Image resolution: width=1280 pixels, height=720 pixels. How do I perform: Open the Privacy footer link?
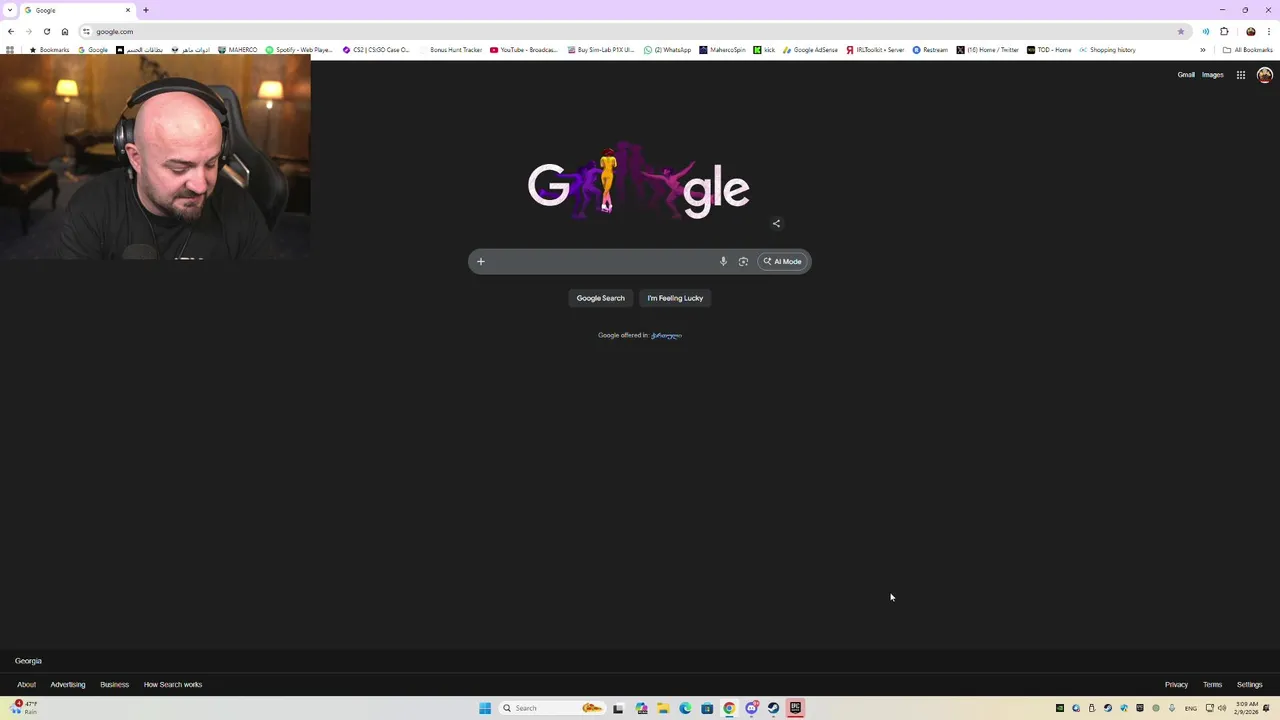[1176, 685]
